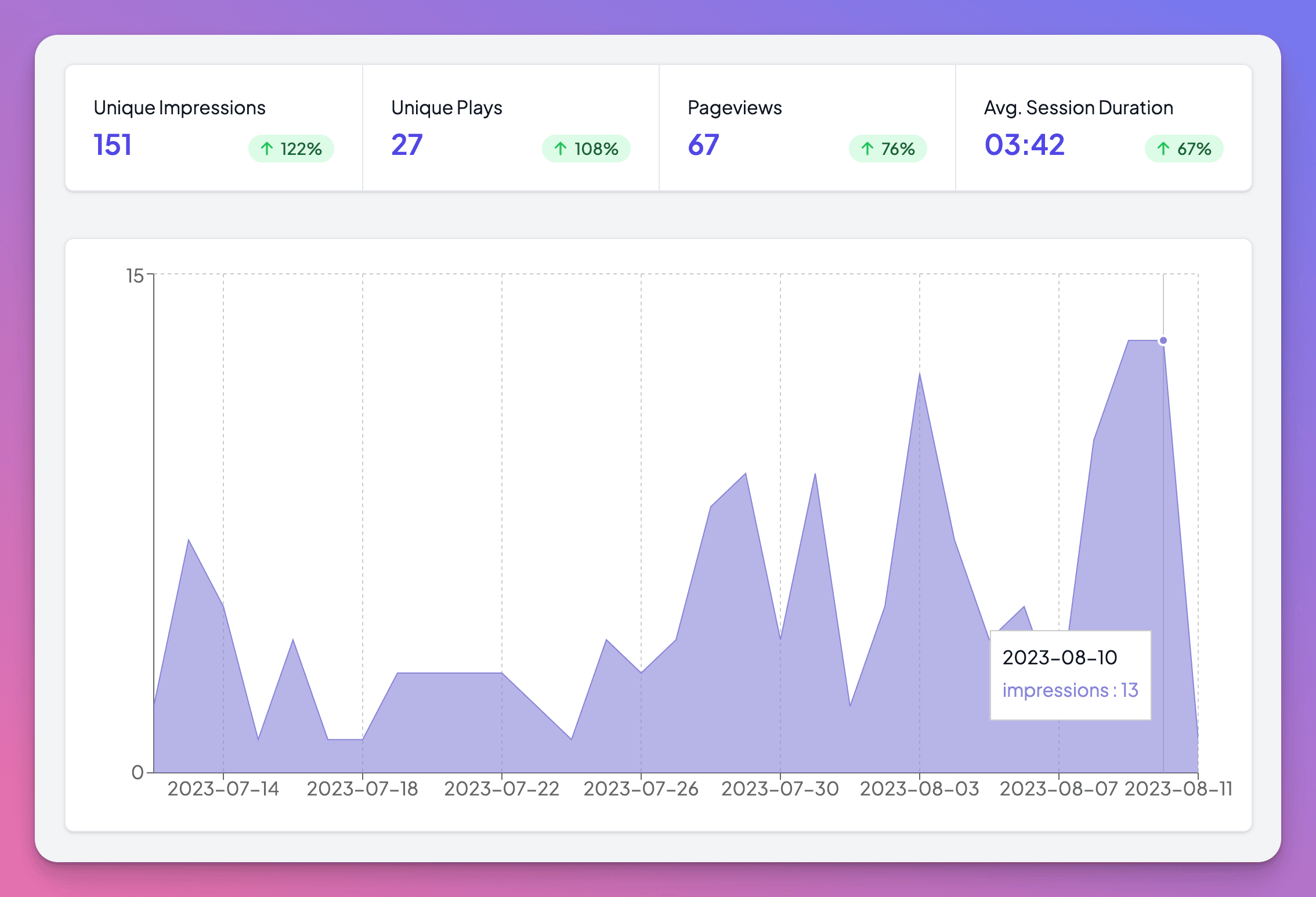Select the Unique Impressions label
This screenshot has width=1316, height=897.
[x=179, y=108]
